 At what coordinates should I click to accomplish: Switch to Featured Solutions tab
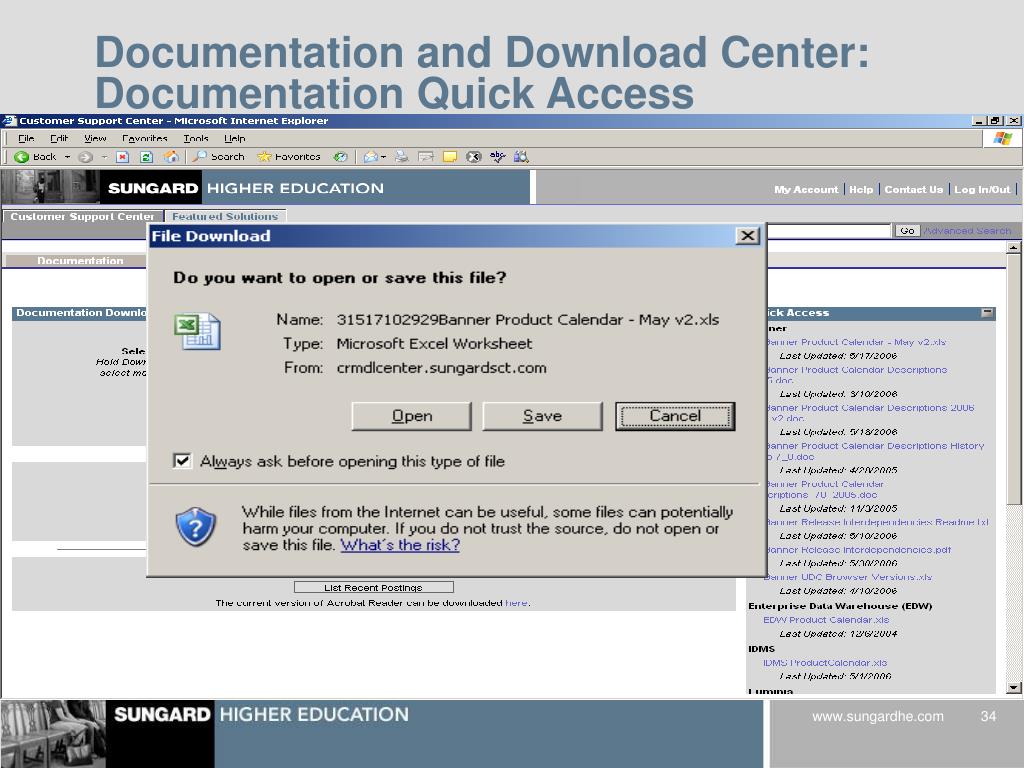coord(225,216)
